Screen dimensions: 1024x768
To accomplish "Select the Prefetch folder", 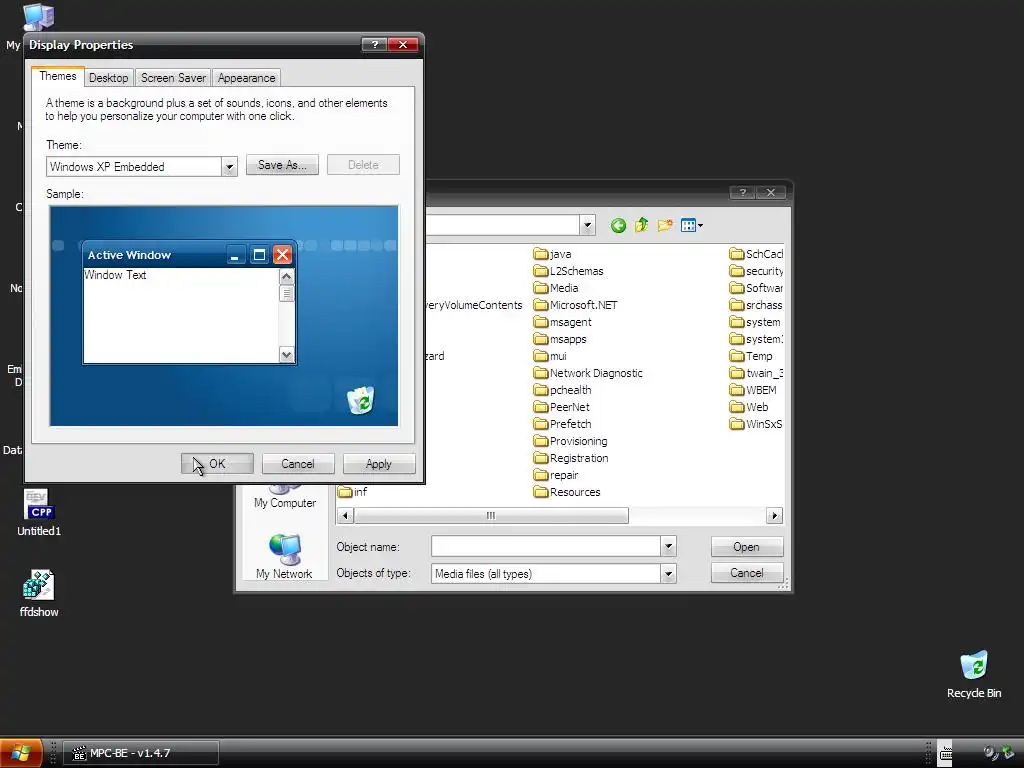I will 562,424.
